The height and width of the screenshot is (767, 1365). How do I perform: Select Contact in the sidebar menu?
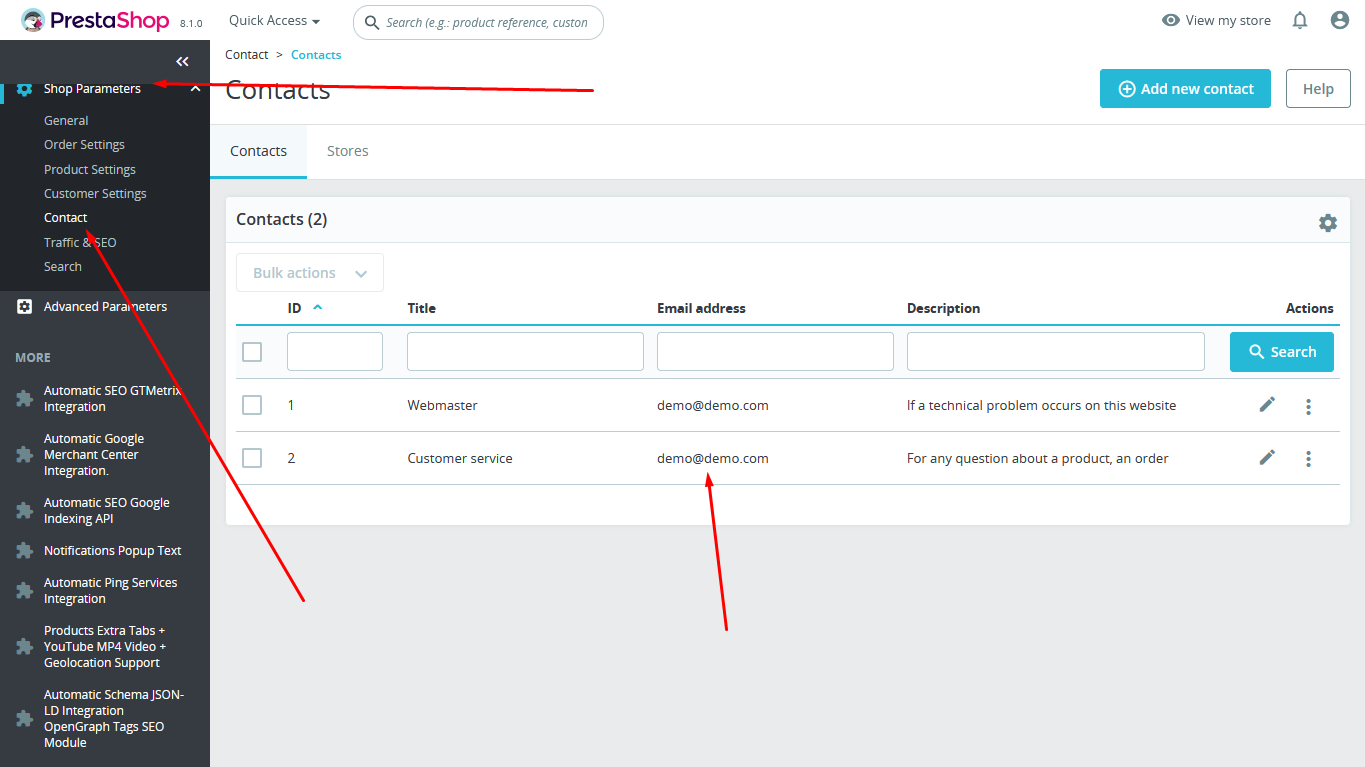[x=66, y=218]
